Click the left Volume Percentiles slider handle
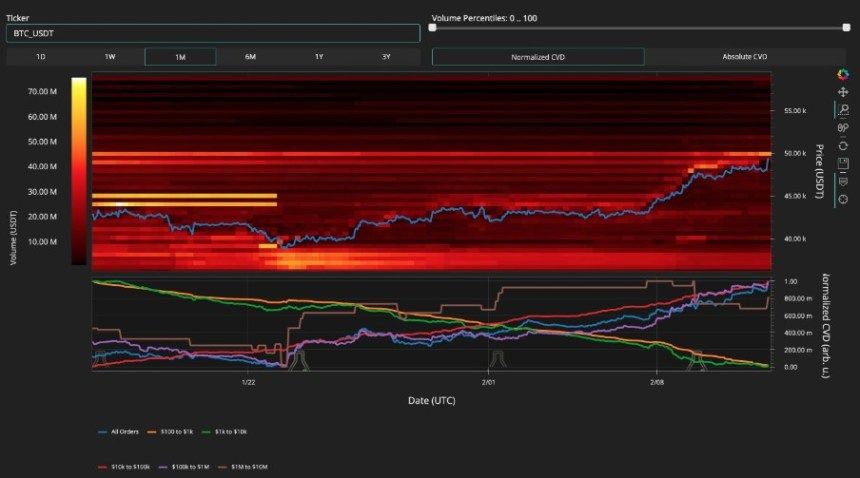 [432, 27]
